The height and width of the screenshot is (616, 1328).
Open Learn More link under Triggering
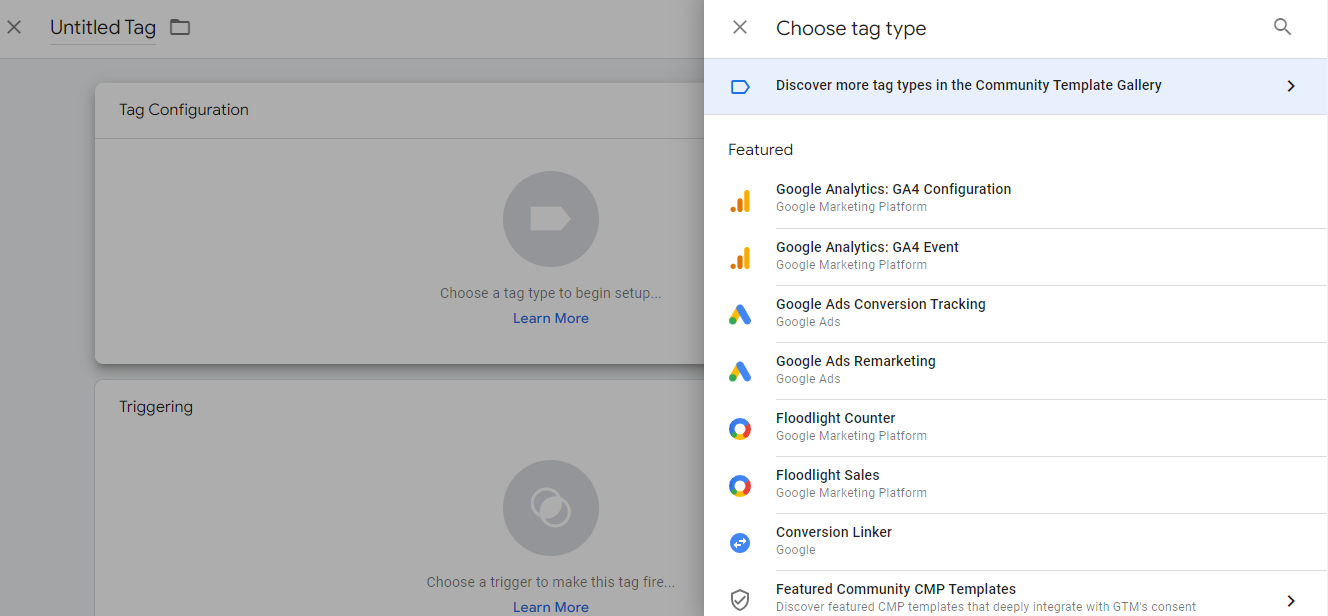coord(551,607)
